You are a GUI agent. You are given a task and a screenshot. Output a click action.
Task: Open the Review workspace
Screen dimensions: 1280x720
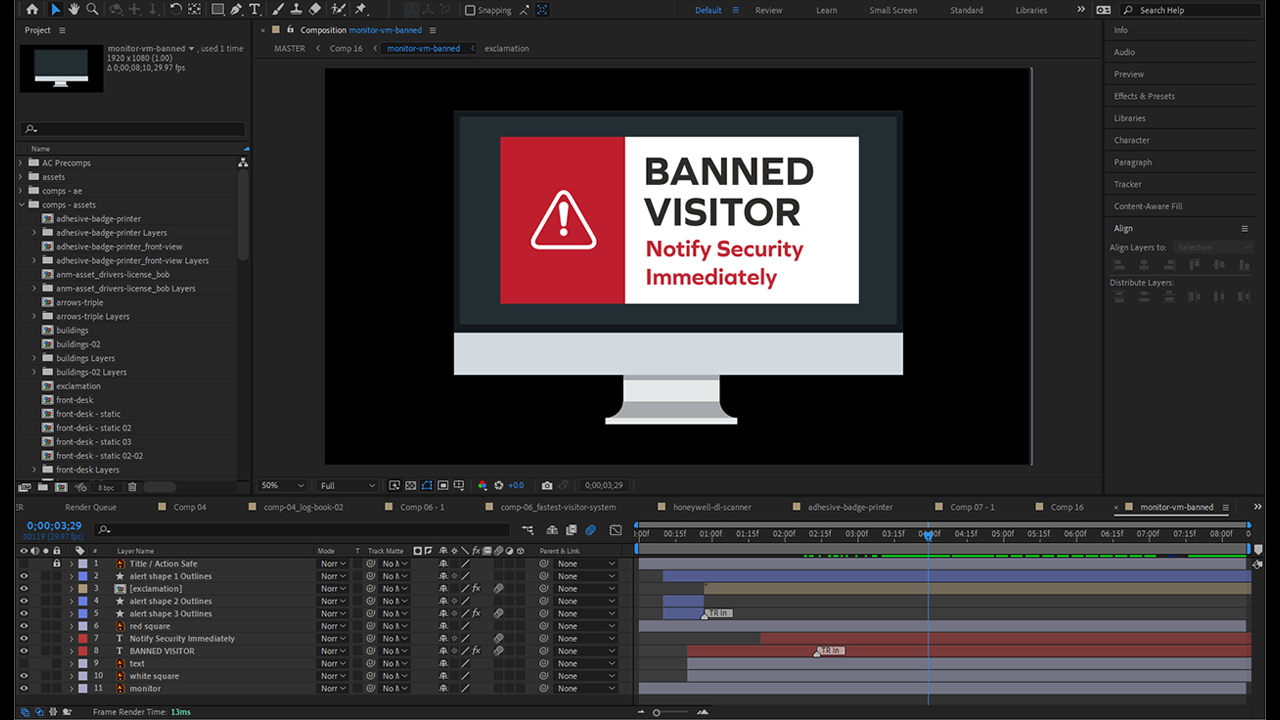click(768, 10)
